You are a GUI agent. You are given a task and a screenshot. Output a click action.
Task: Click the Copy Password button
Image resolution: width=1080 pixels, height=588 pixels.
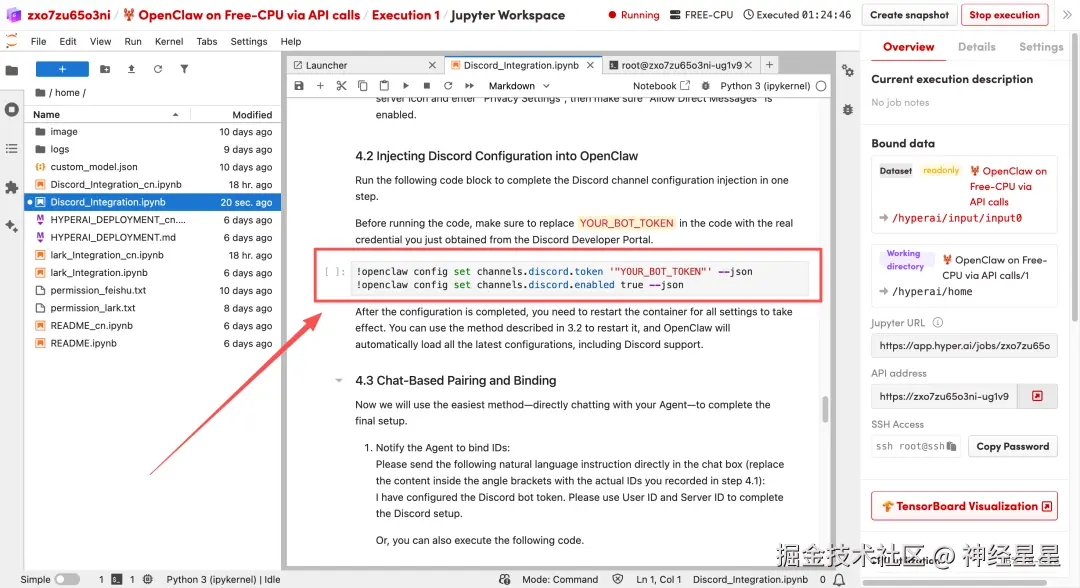click(x=1012, y=446)
